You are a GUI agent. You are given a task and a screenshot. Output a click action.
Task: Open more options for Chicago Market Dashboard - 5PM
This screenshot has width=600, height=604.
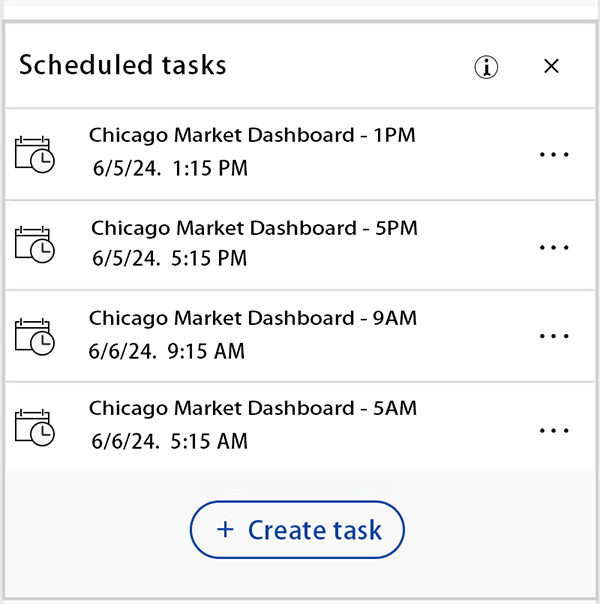553,246
